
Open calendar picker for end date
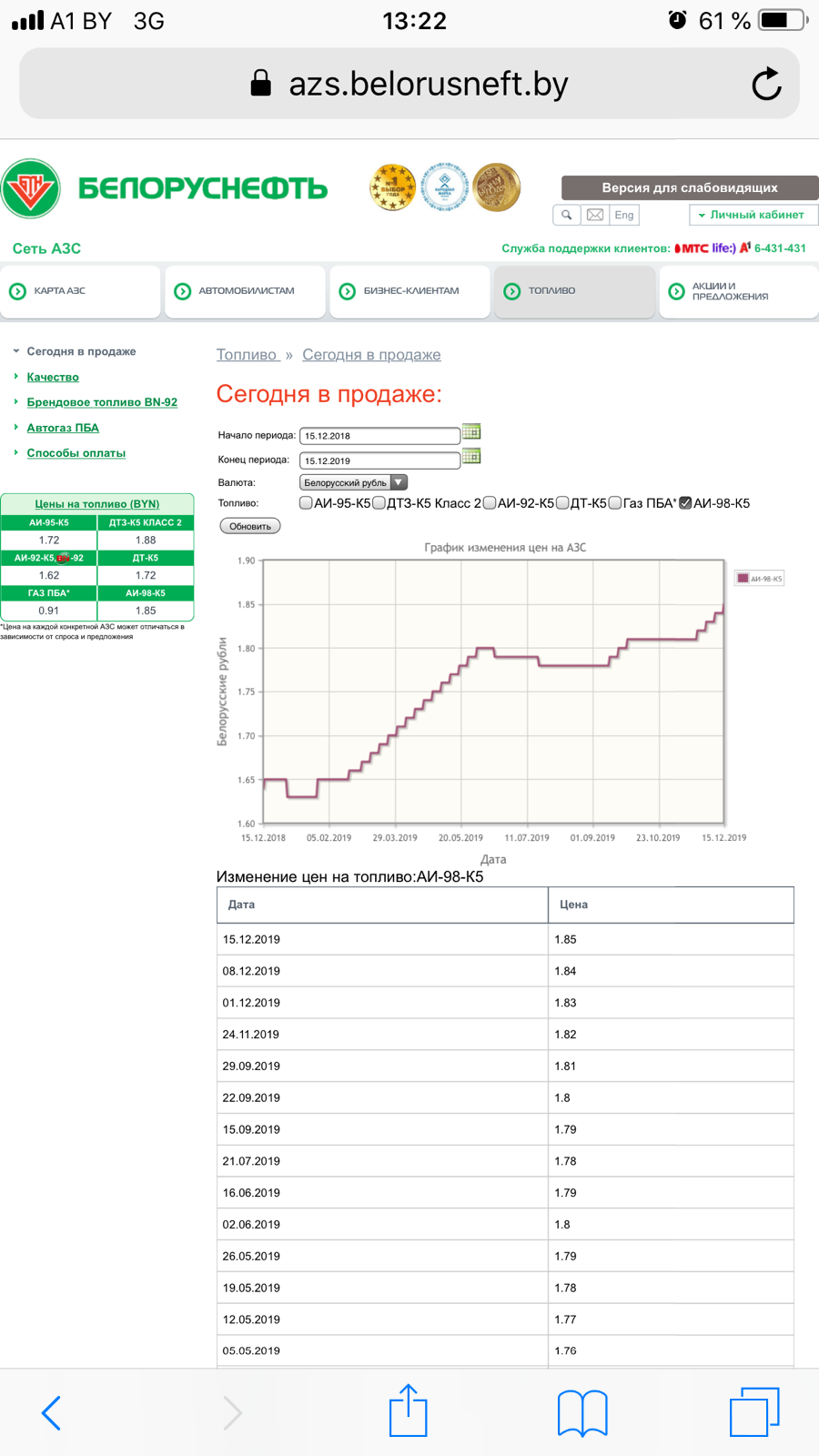tap(471, 456)
